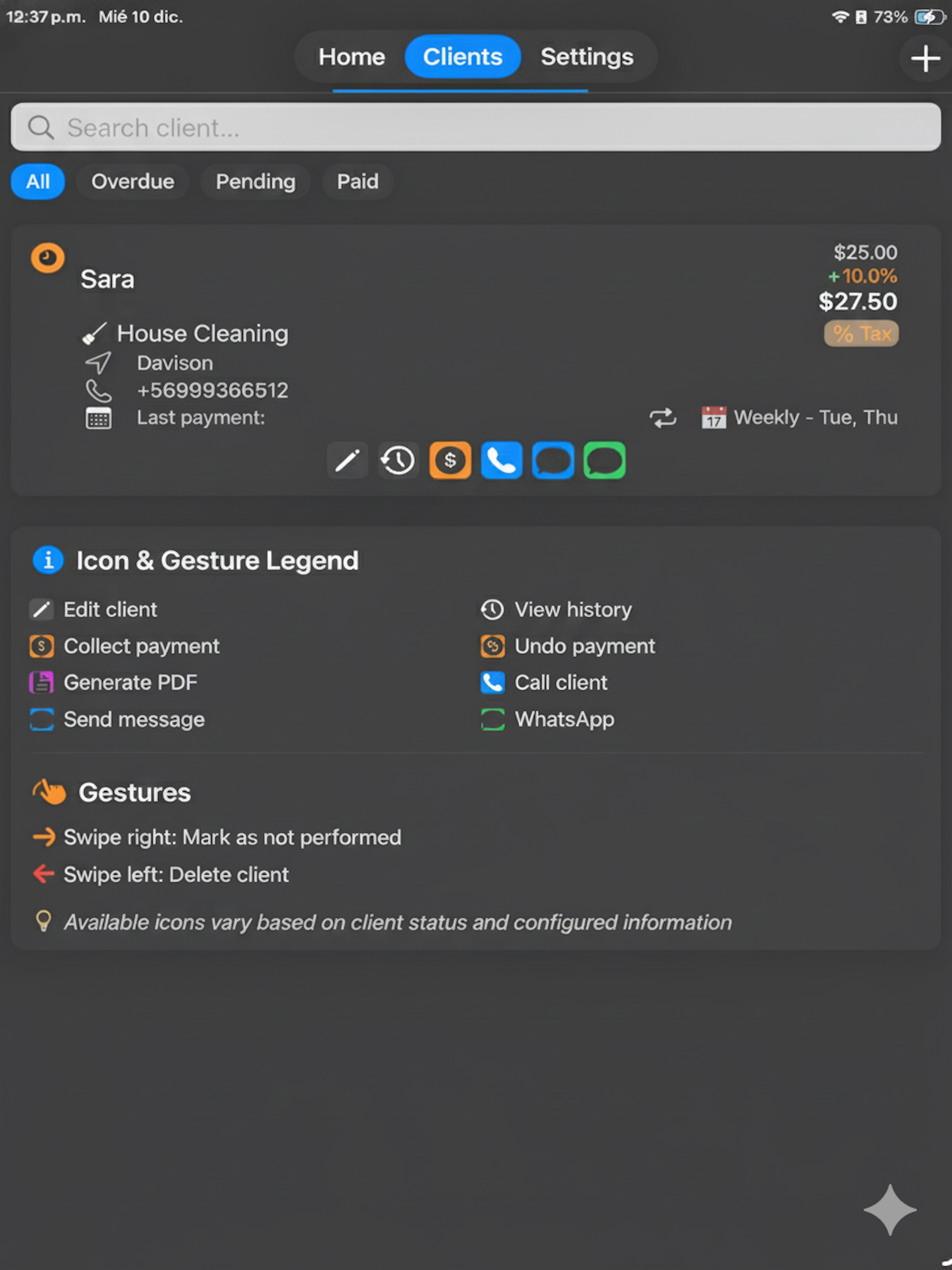Tap the calendar icon beside Last payment
Image resolution: width=952 pixels, height=1270 pixels.
click(x=98, y=417)
